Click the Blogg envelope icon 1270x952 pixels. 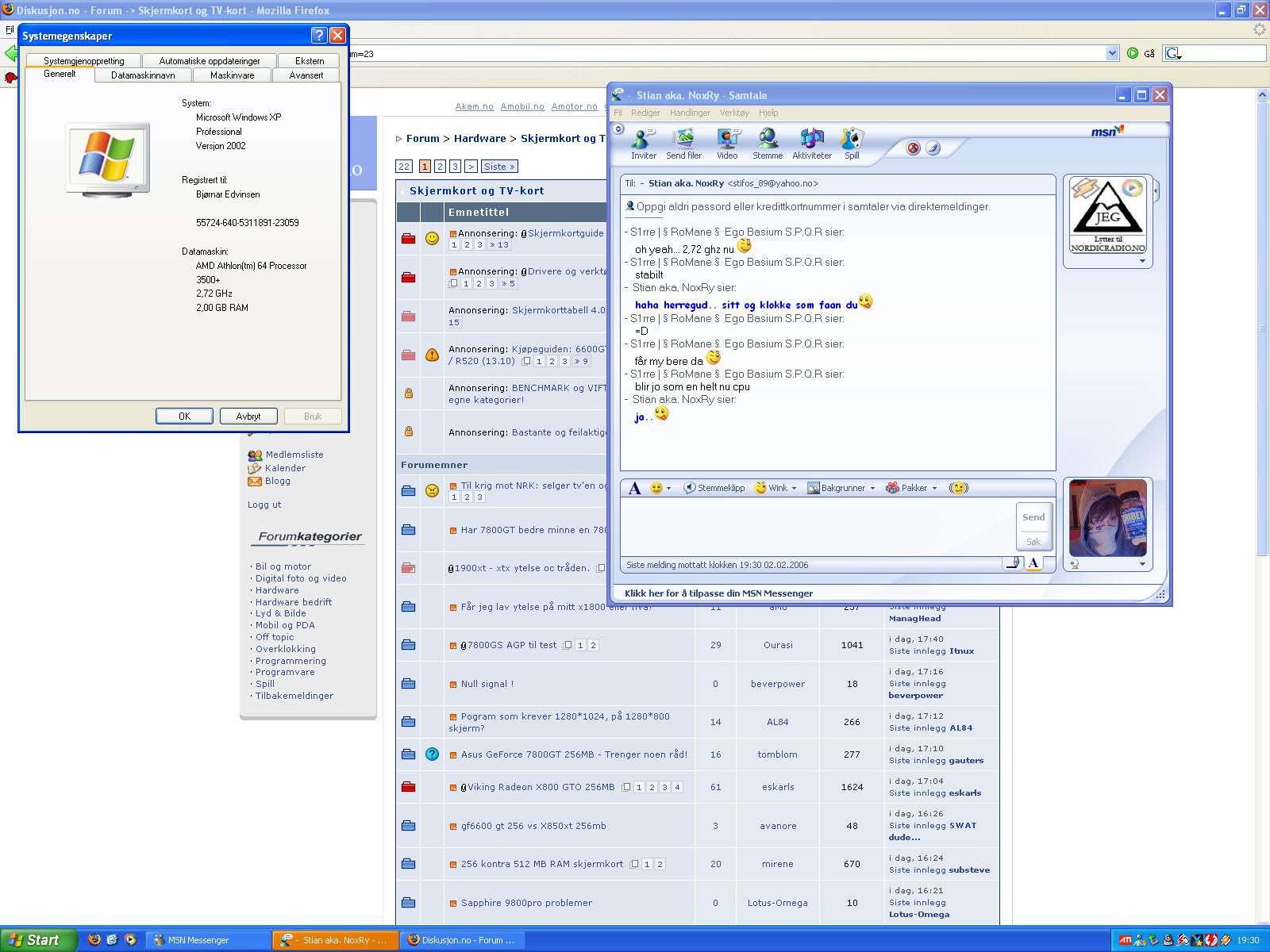click(255, 481)
